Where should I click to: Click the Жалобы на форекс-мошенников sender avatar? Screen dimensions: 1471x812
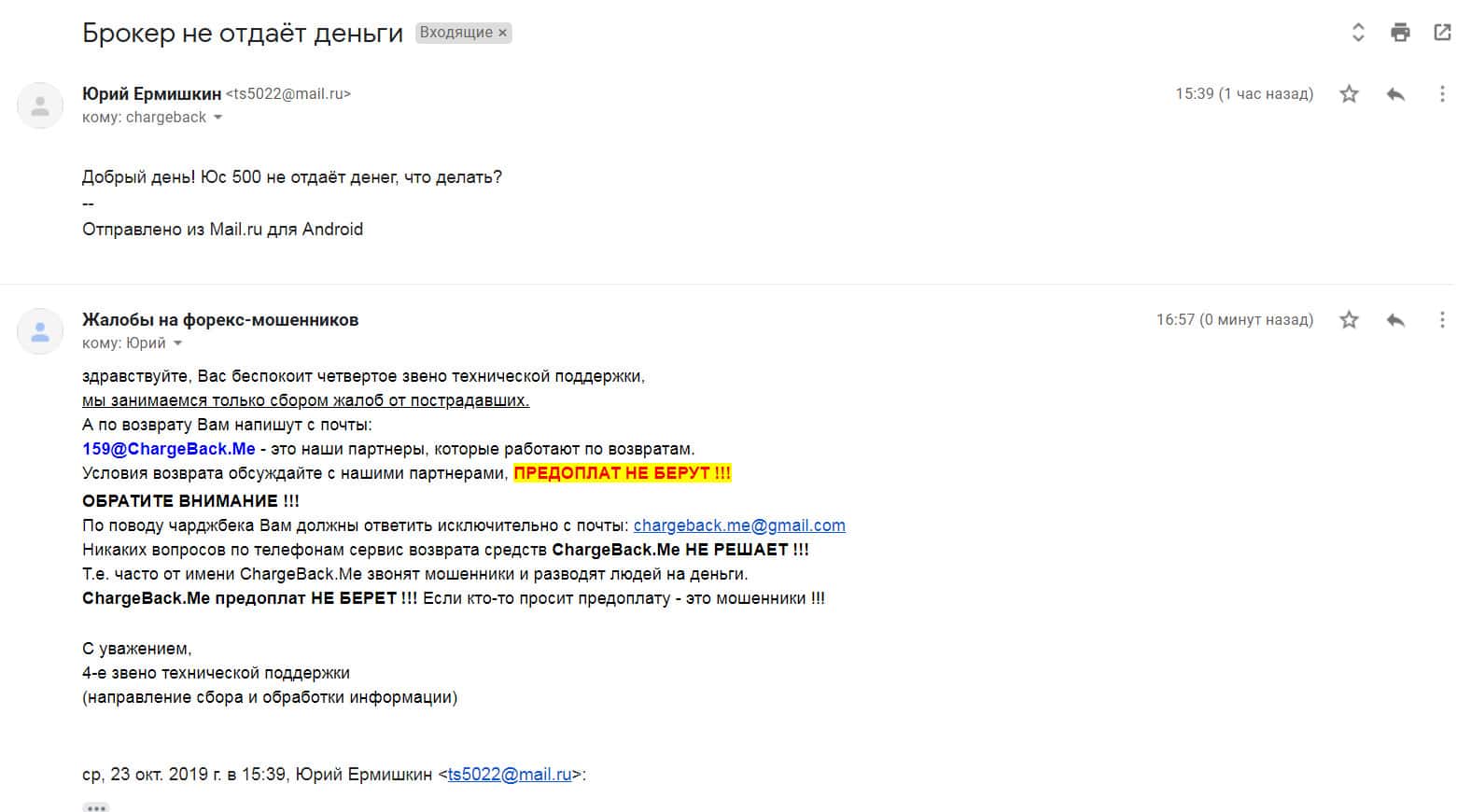[x=40, y=331]
